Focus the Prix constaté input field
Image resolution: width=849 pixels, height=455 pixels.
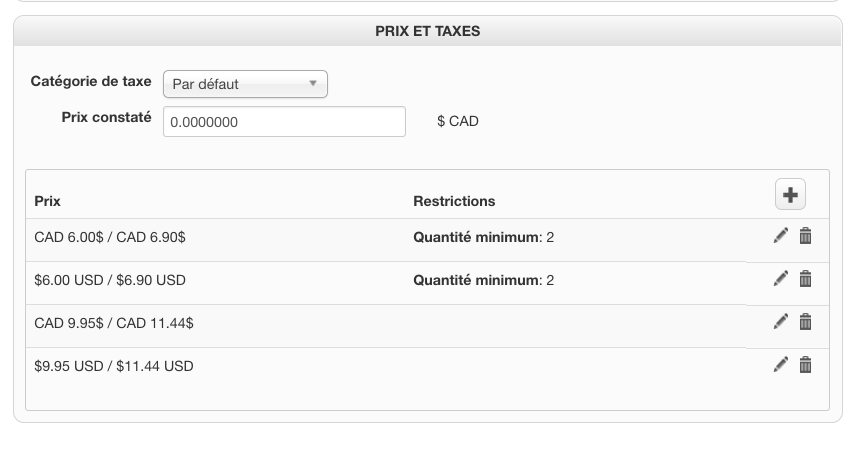click(284, 122)
